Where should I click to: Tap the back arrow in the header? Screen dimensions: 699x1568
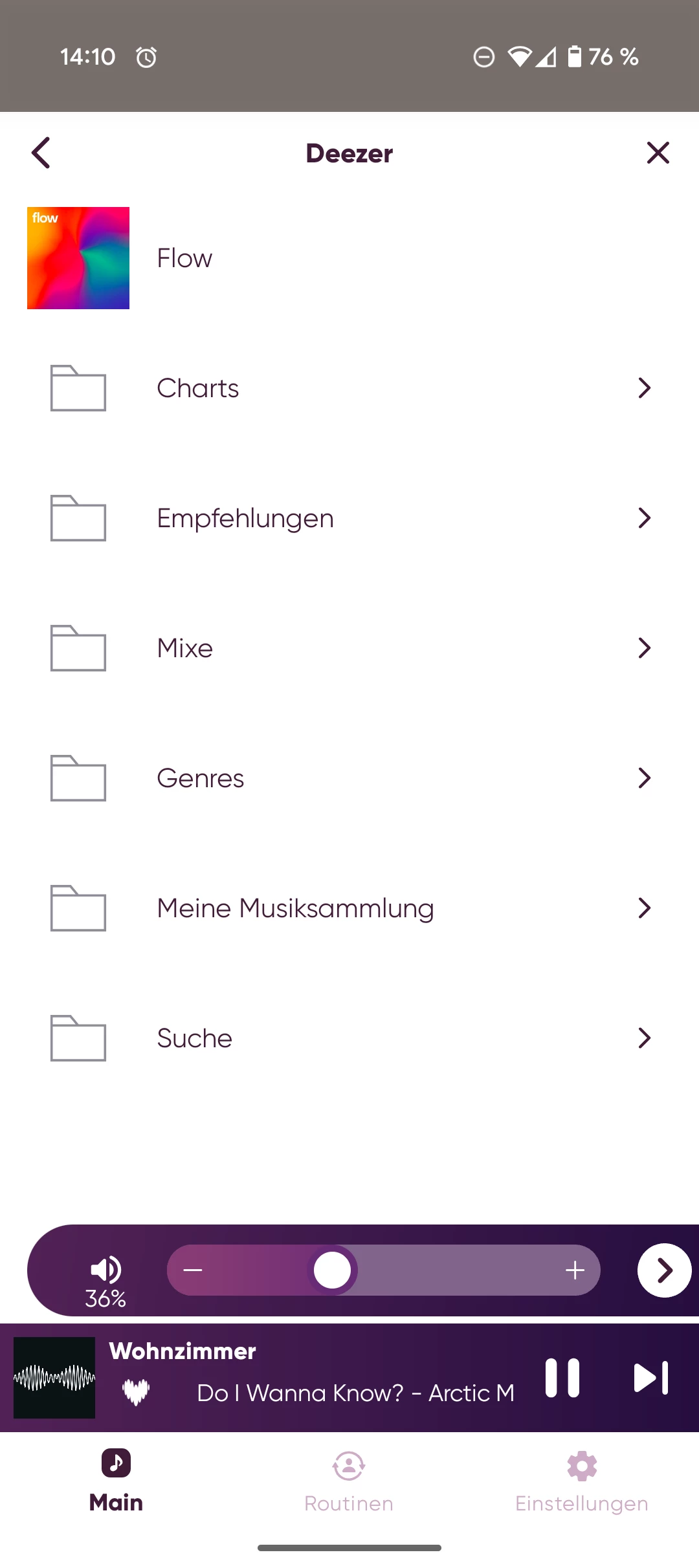click(41, 153)
